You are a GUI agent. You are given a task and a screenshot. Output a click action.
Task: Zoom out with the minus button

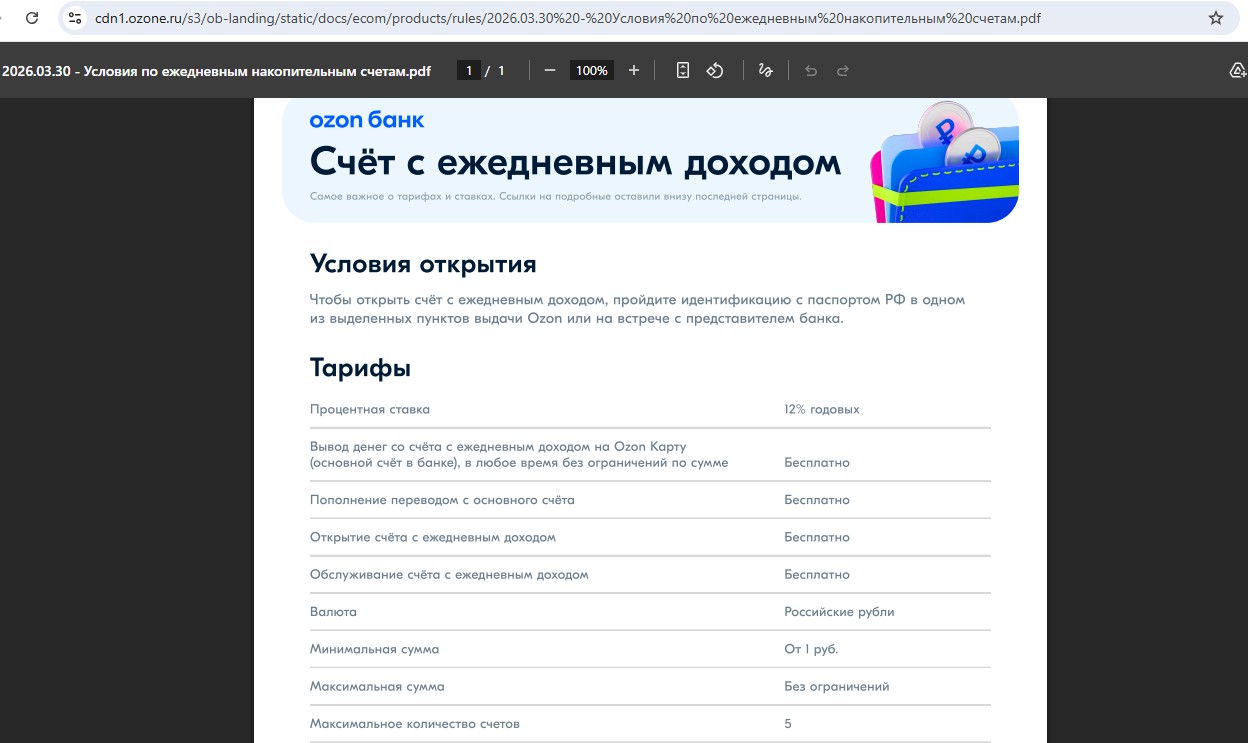click(549, 70)
